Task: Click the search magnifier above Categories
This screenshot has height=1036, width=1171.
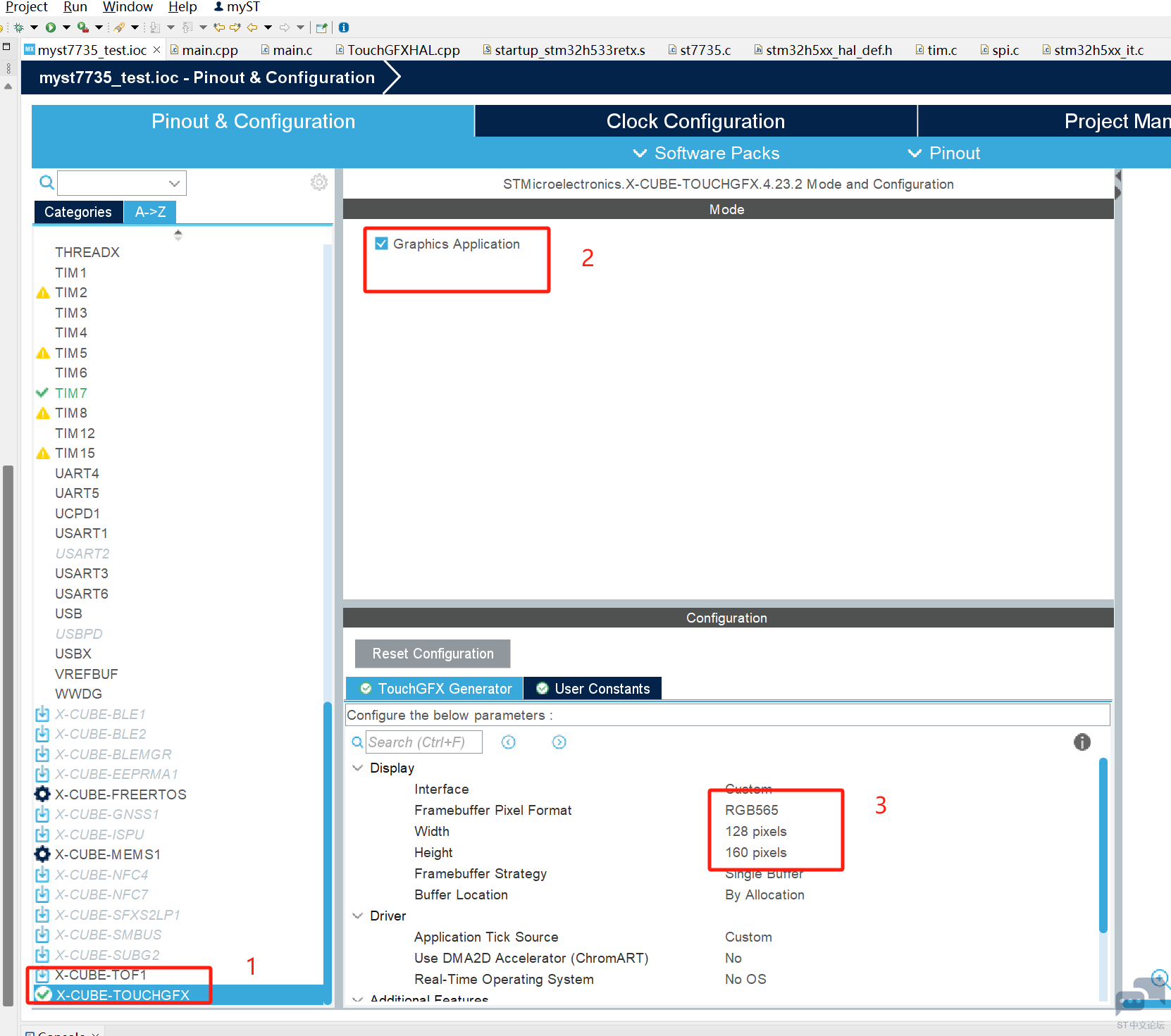Action: [47, 183]
